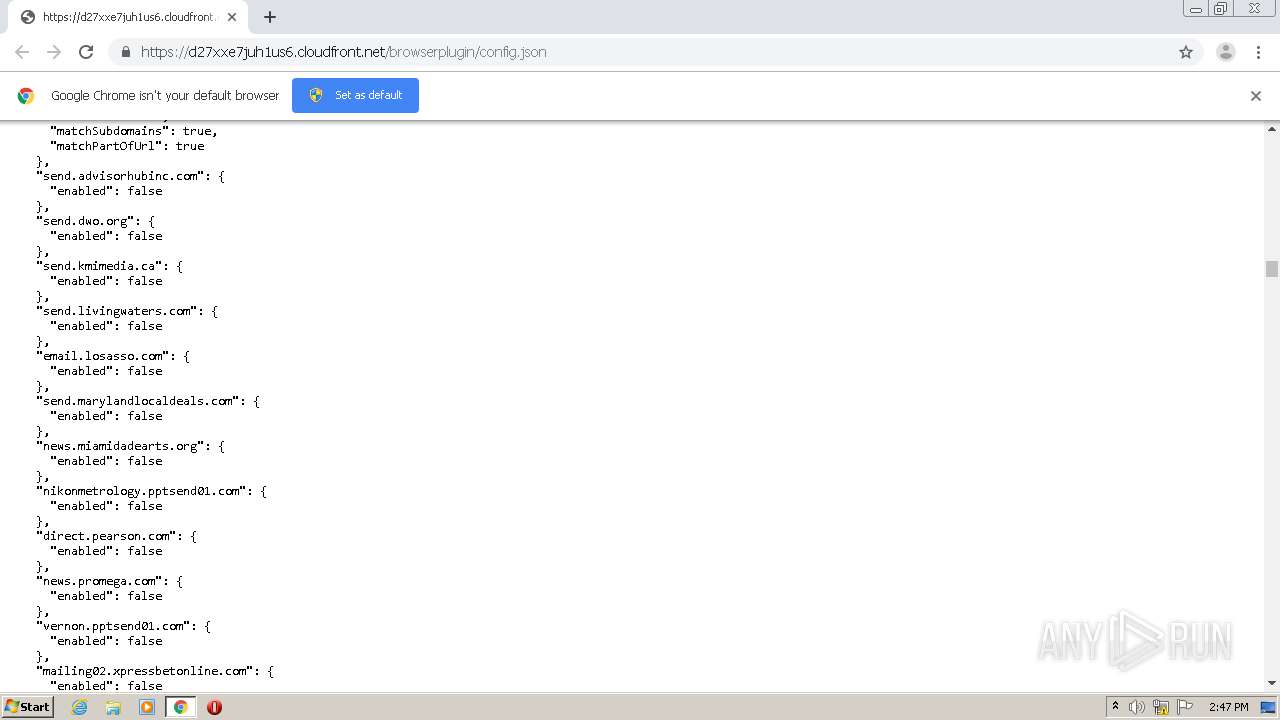The width and height of the screenshot is (1280, 720).
Task: Launch Internet Explorer from taskbar
Action: point(80,707)
